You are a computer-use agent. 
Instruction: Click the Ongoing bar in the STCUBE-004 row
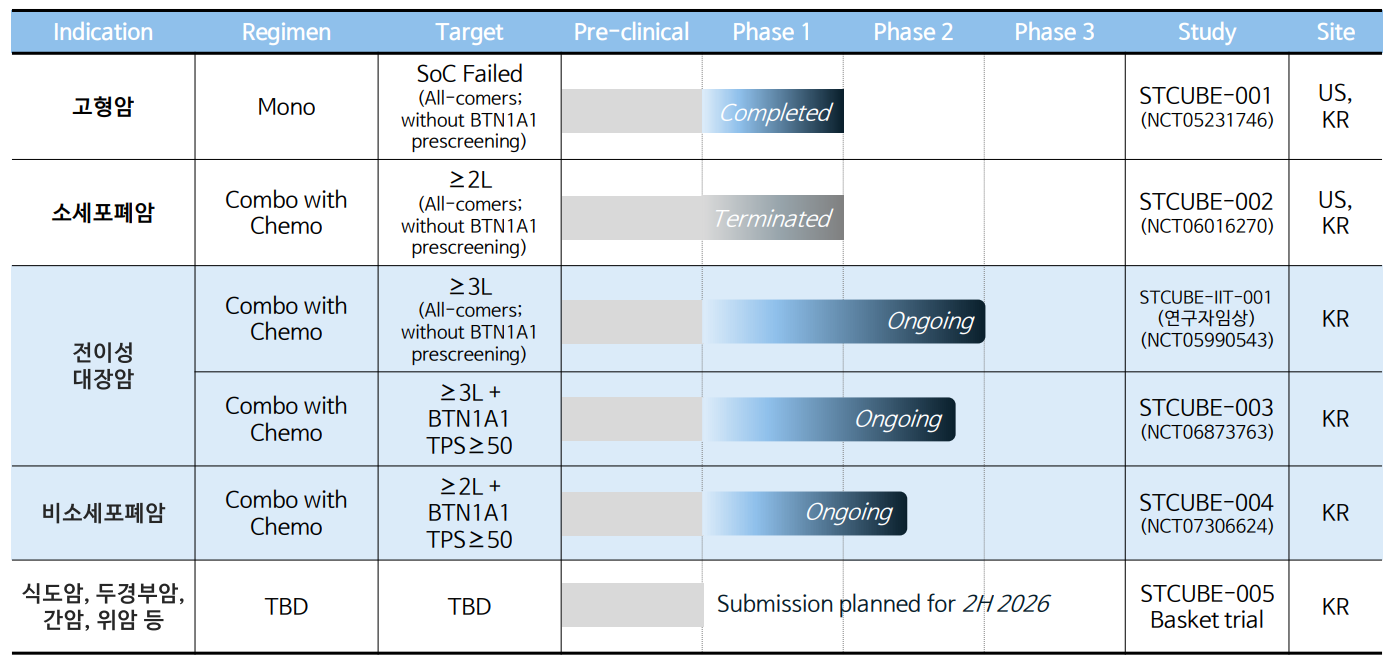coord(805,513)
